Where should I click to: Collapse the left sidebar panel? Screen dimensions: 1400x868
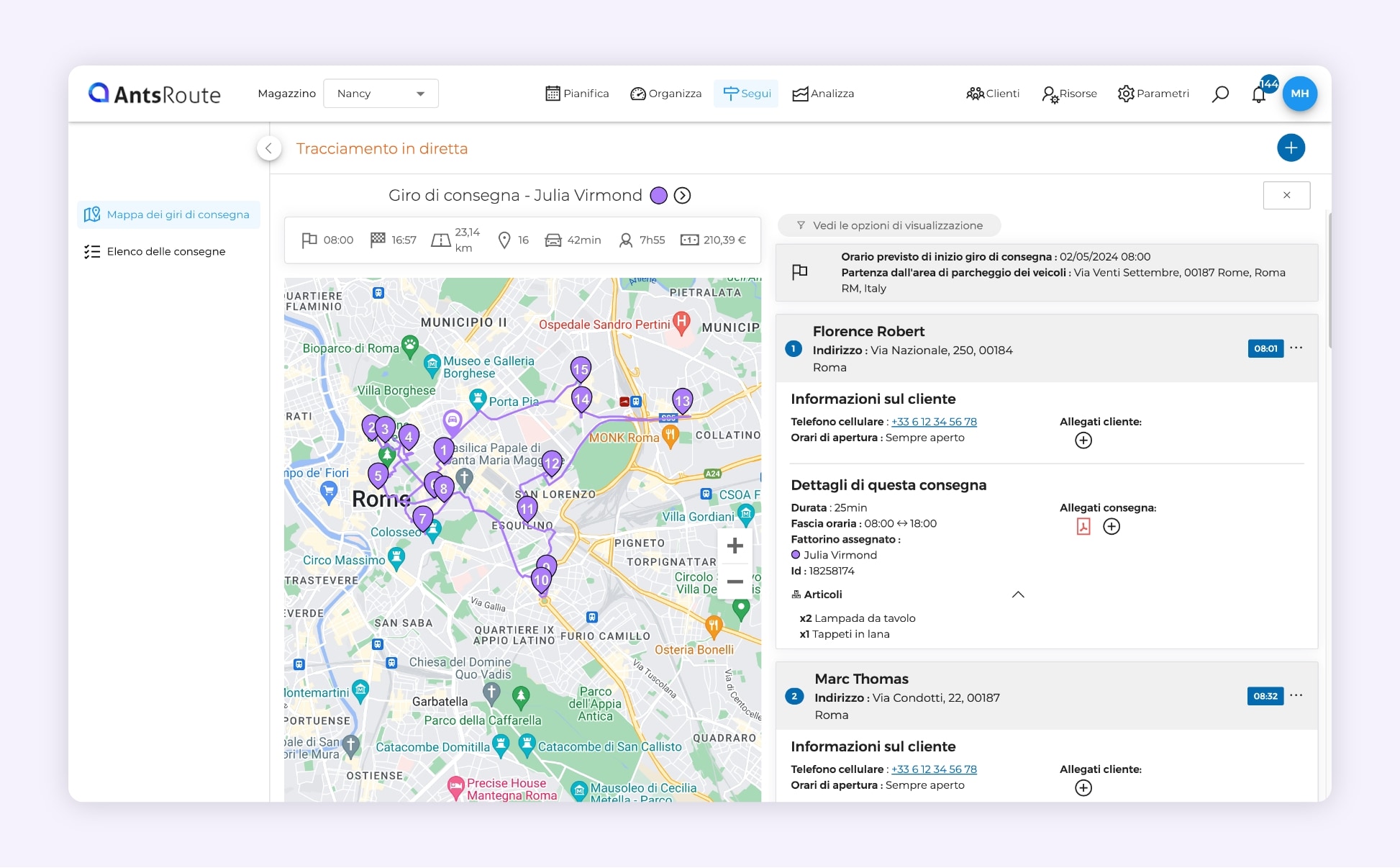pyautogui.click(x=268, y=149)
